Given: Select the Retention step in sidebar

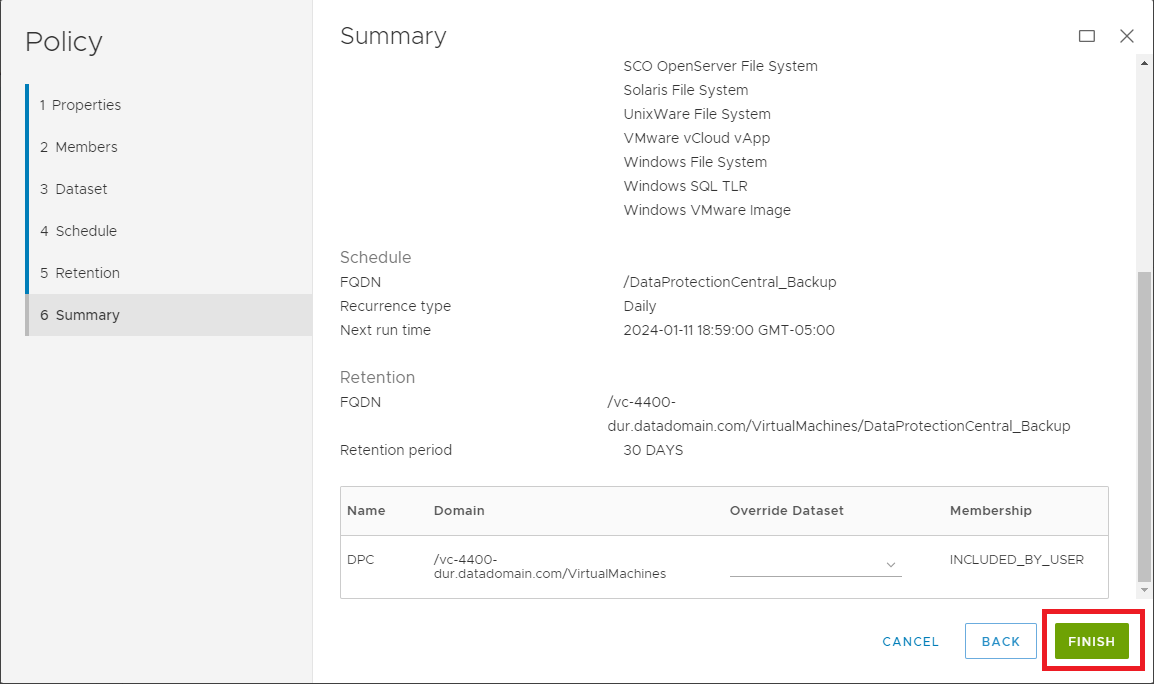Looking at the screenshot, I should coord(79,273).
